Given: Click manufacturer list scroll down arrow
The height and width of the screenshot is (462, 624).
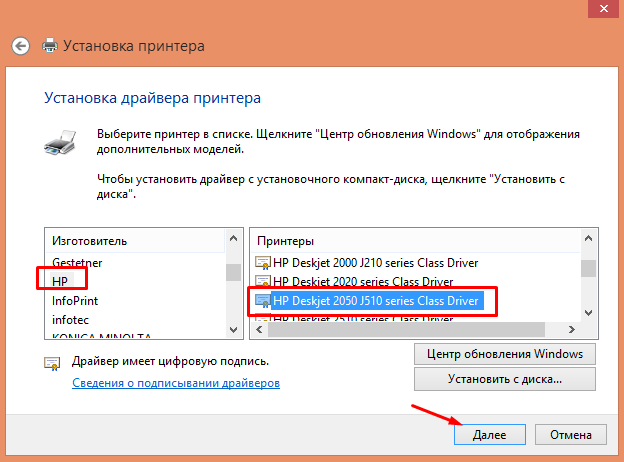Looking at the screenshot, I should click(x=234, y=329).
